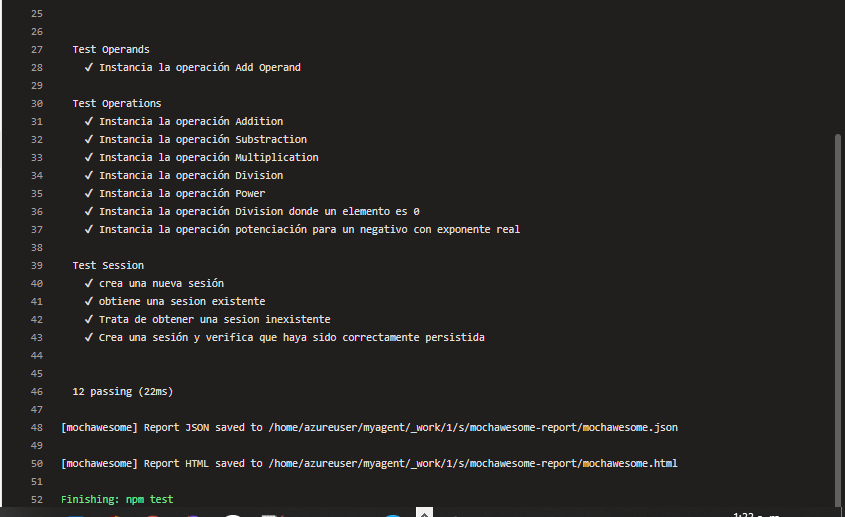Click line number 25 in the gutter
This screenshot has width=845, height=517.
point(37,13)
